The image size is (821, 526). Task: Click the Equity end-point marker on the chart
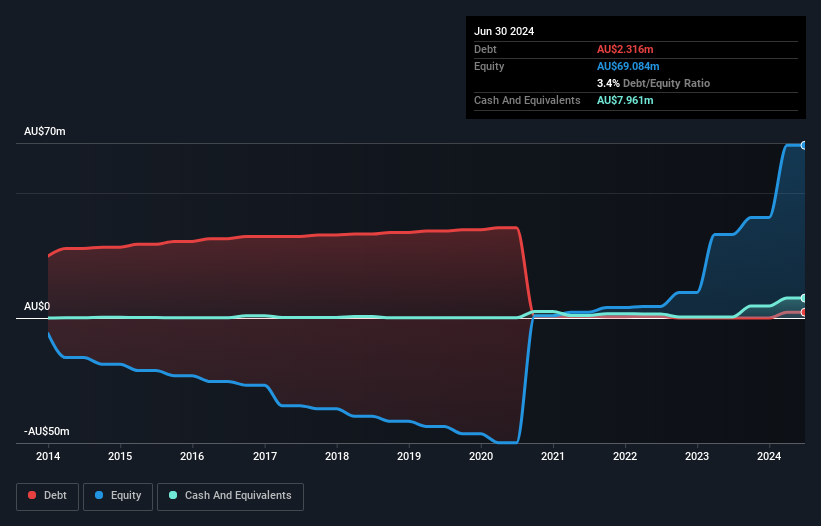tap(803, 146)
